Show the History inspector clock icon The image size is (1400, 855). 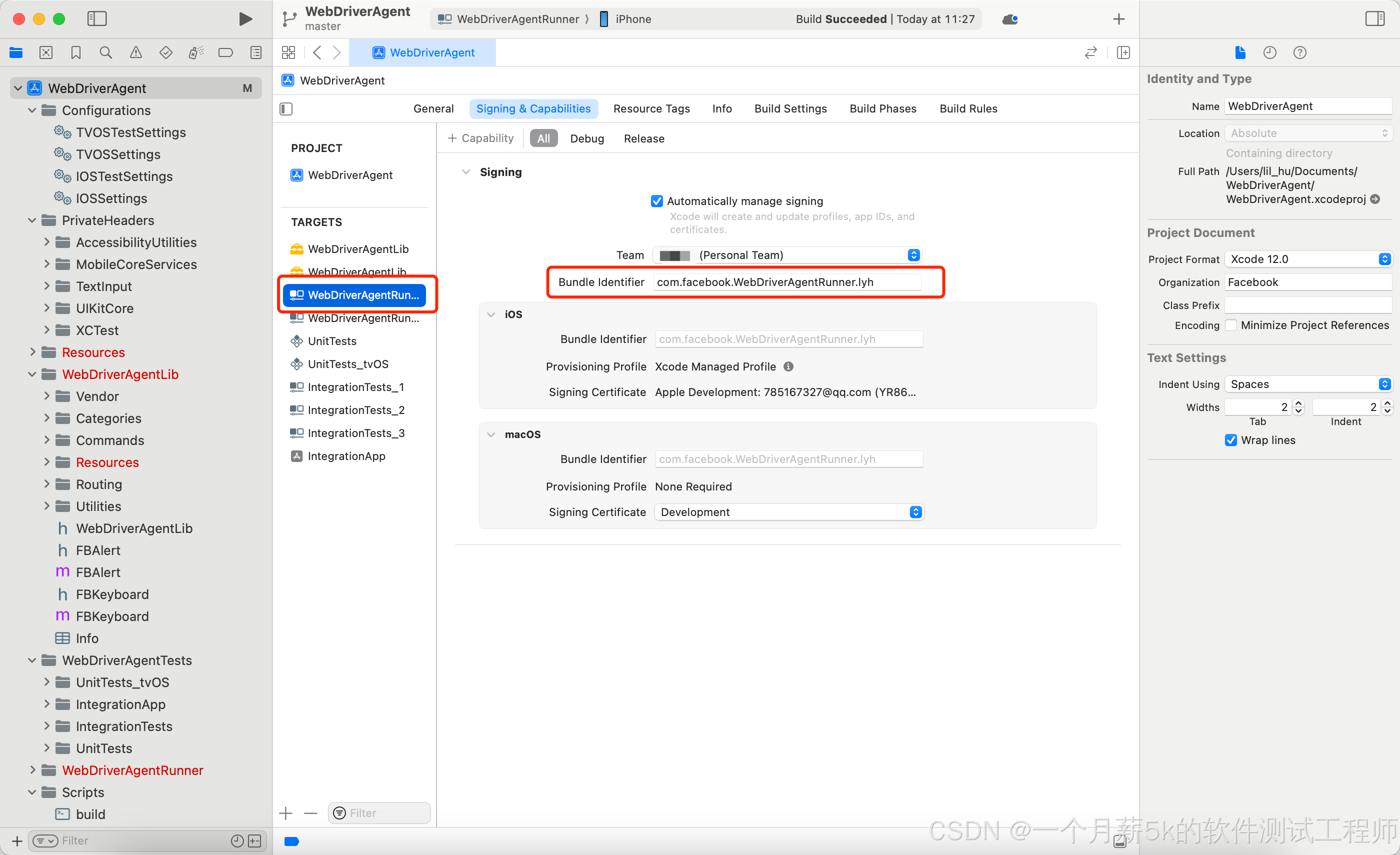(1270, 53)
